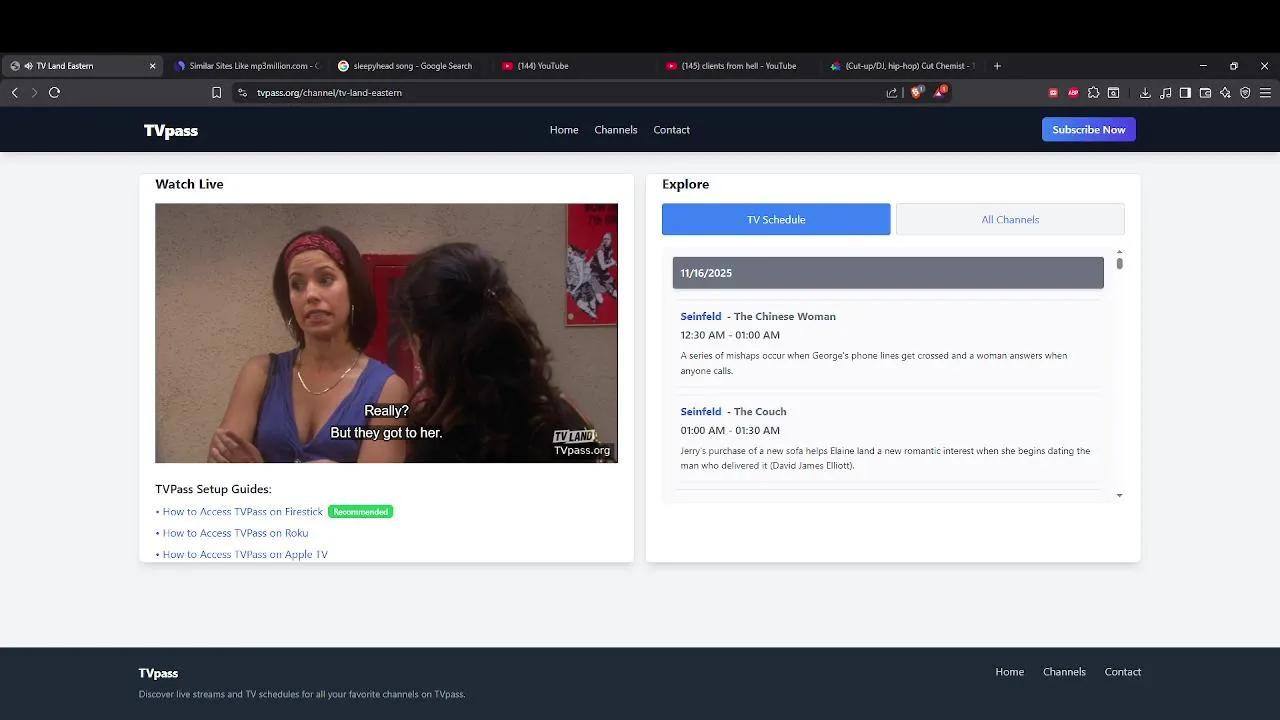Click the Watch Live heading
1280x720 pixels.
(189, 184)
